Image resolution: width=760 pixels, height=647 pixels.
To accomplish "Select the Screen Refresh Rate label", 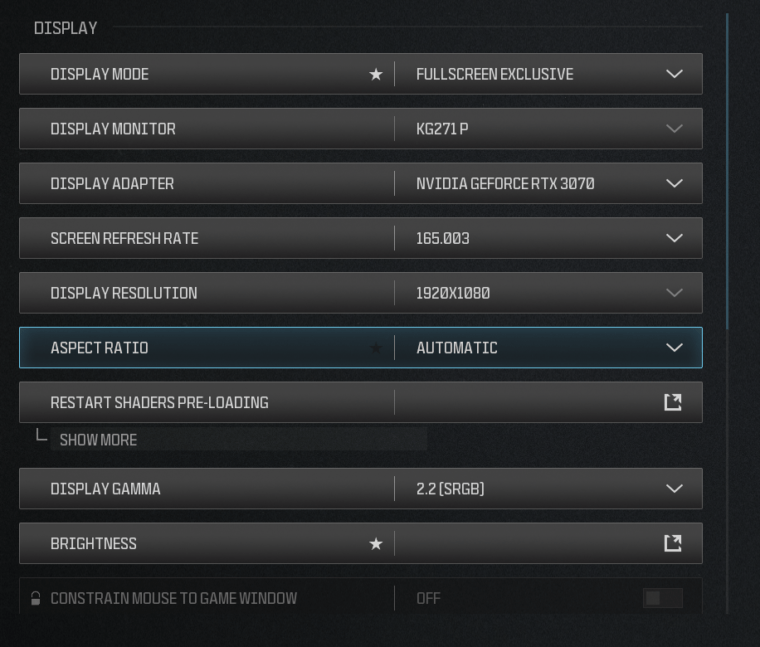I will [x=124, y=239].
